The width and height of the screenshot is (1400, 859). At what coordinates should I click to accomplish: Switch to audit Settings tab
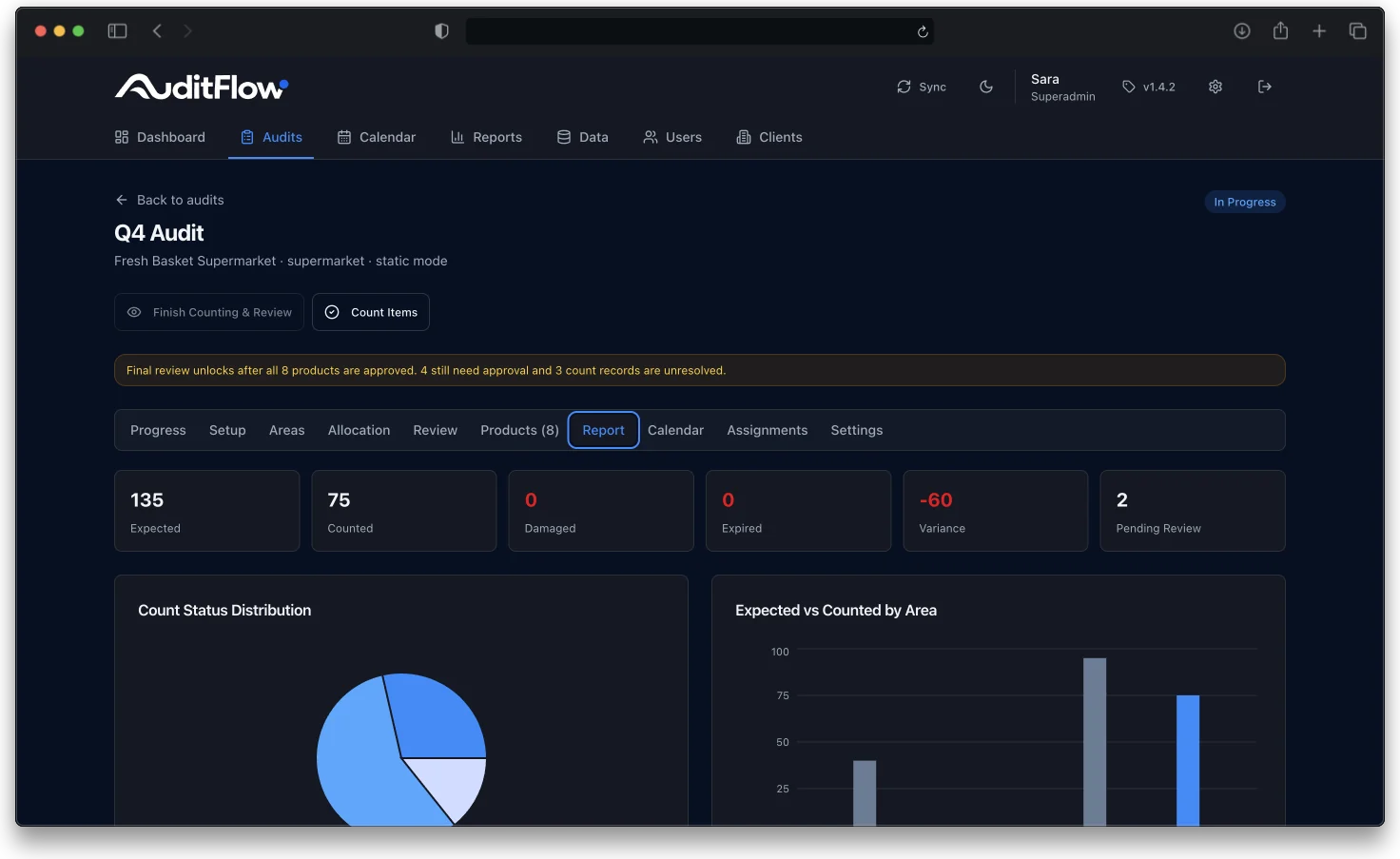pyautogui.click(x=856, y=430)
